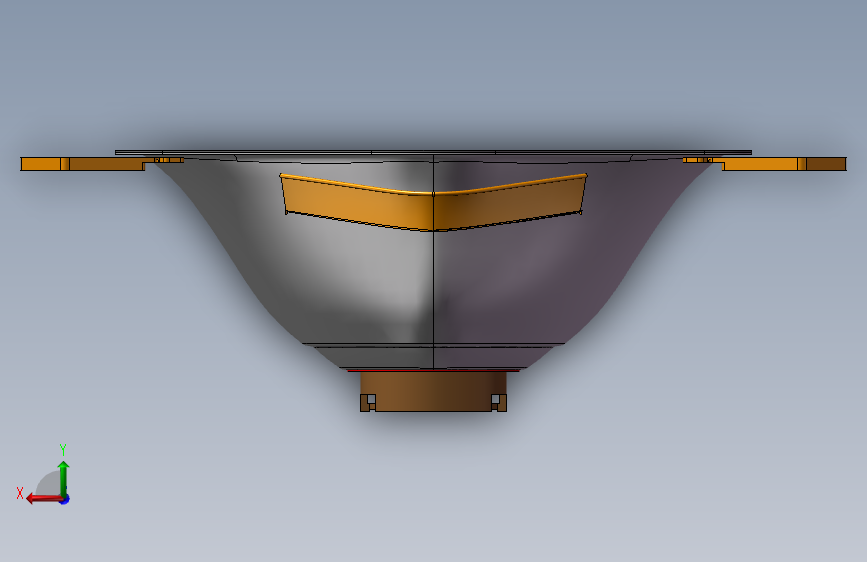The height and width of the screenshot is (562, 867).
Task: Select the thin gray top plate above the cone
Action: click(434, 152)
